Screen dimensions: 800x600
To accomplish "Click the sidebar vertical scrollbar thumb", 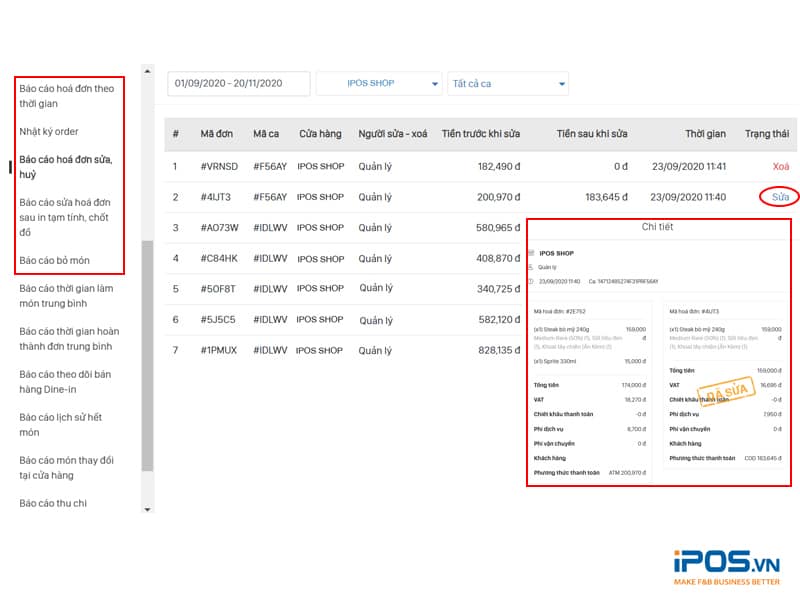I will click(148, 355).
